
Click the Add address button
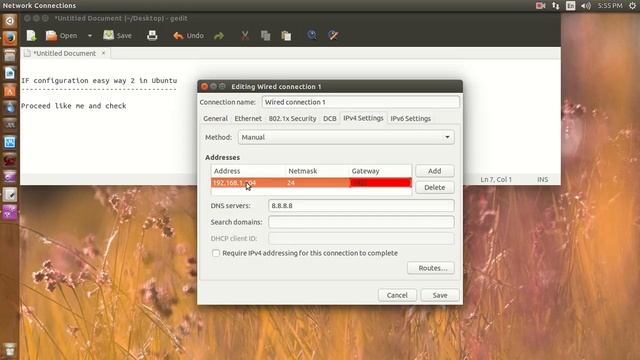435,171
